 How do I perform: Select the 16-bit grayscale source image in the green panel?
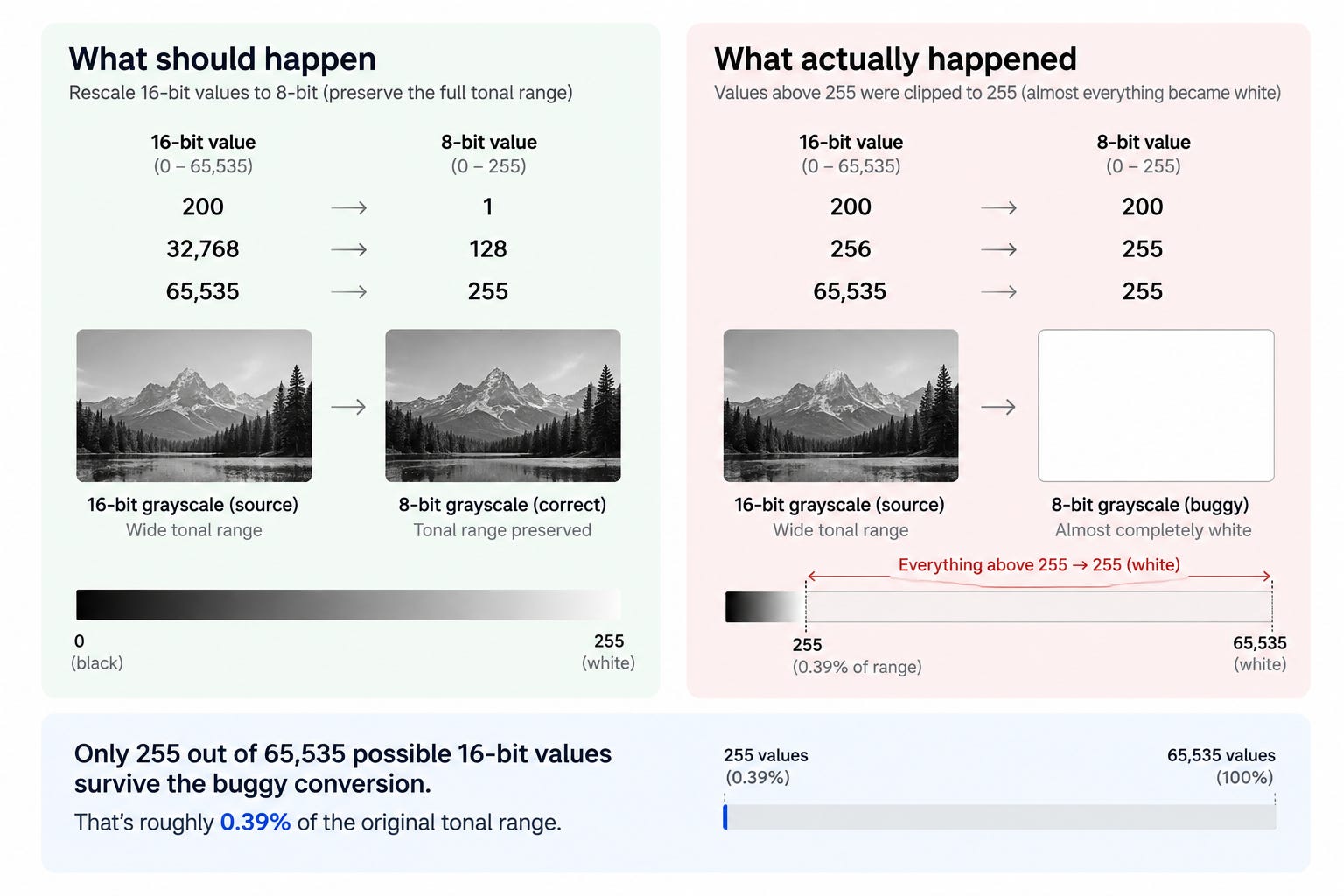pyautogui.click(x=194, y=405)
